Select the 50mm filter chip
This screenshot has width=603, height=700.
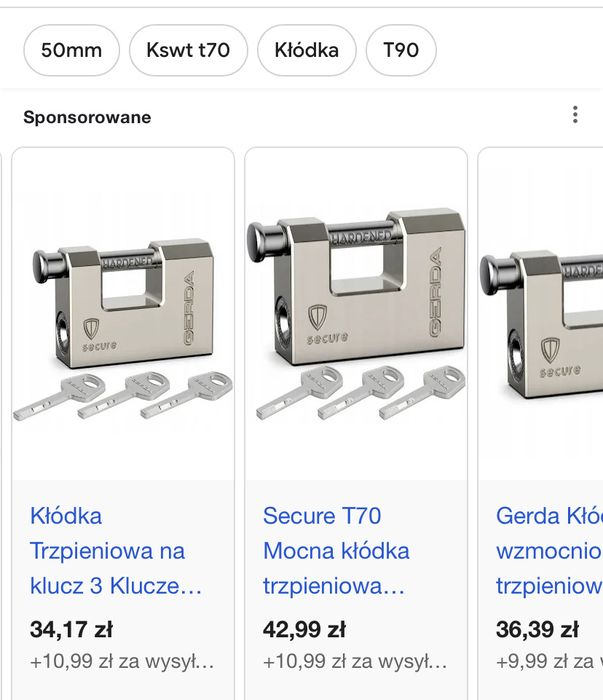click(x=71, y=50)
